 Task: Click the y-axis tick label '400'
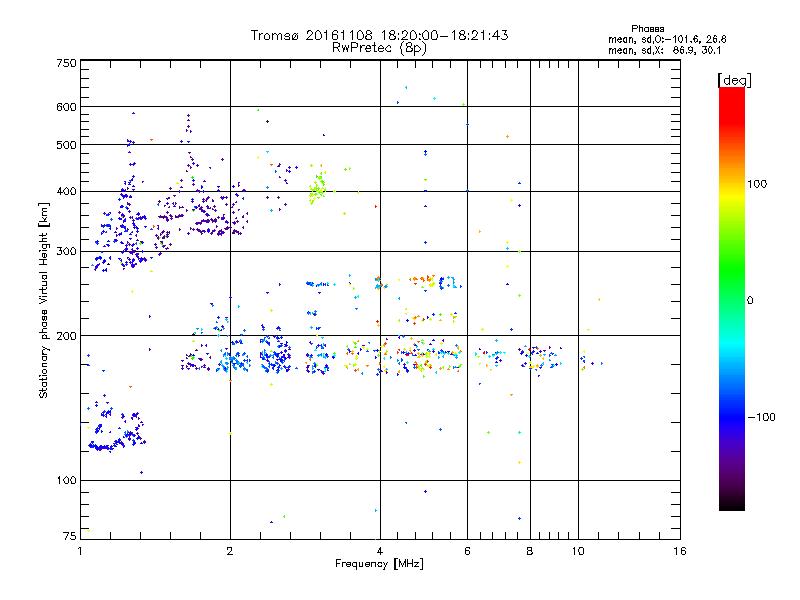(66, 192)
